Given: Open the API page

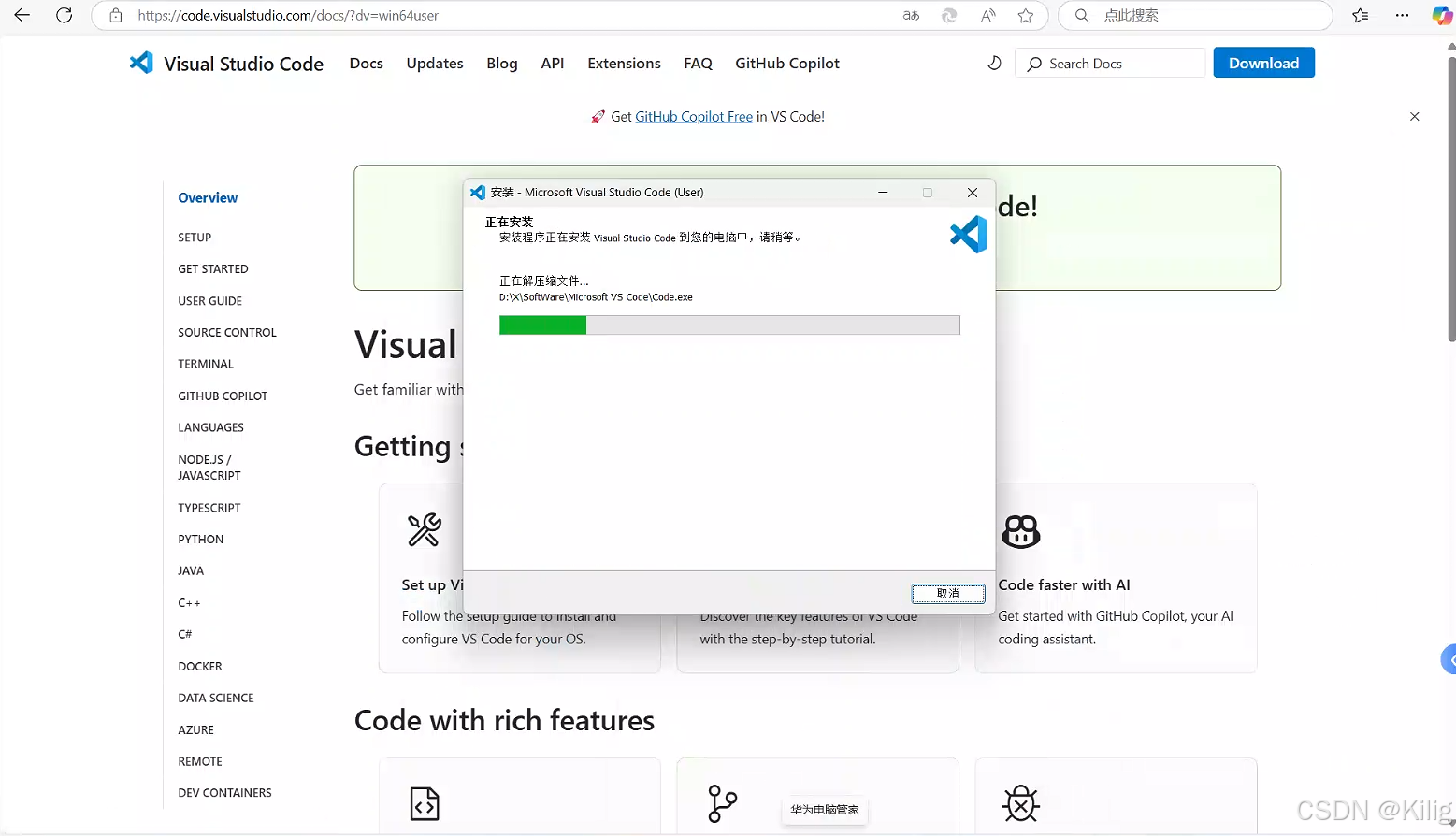Looking at the screenshot, I should pyautogui.click(x=553, y=63).
